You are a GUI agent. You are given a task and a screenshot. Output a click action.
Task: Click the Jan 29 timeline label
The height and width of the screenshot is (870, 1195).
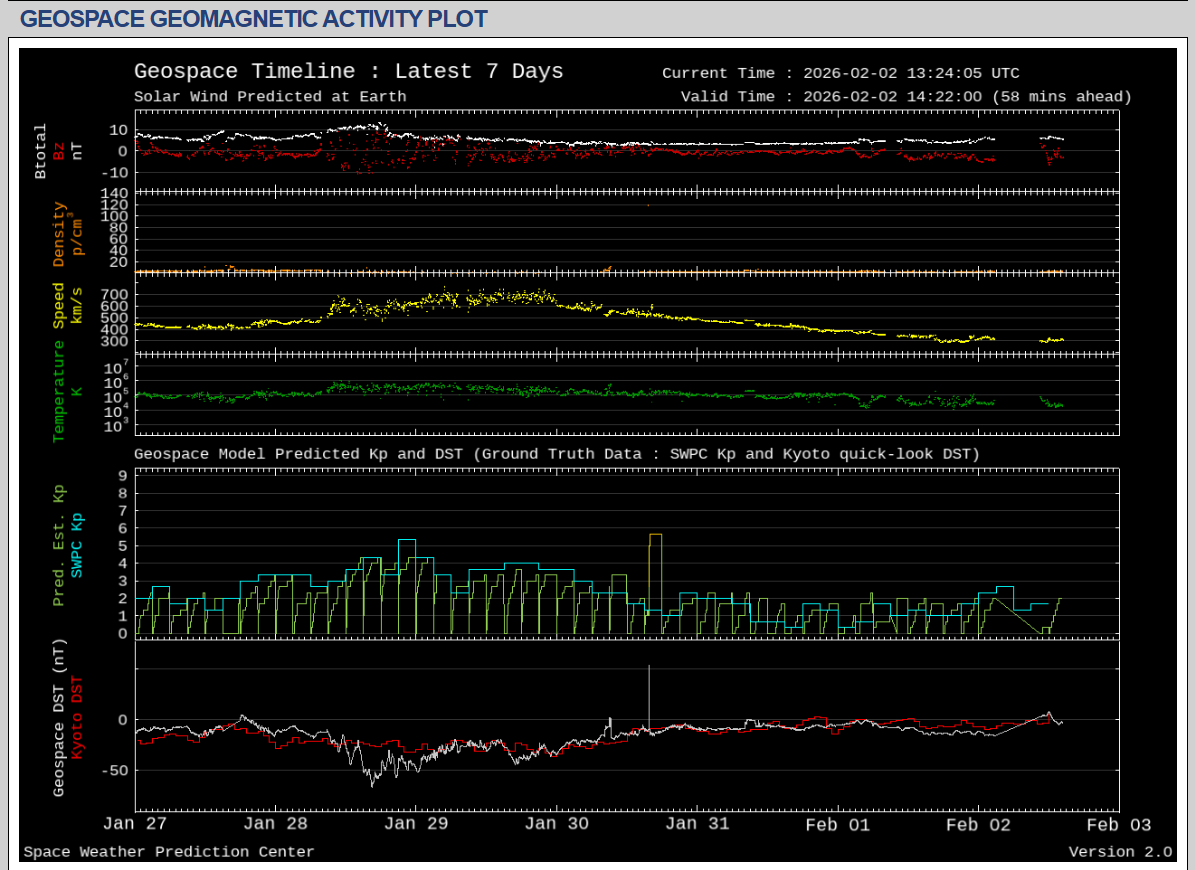pyautogui.click(x=416, y=825)
